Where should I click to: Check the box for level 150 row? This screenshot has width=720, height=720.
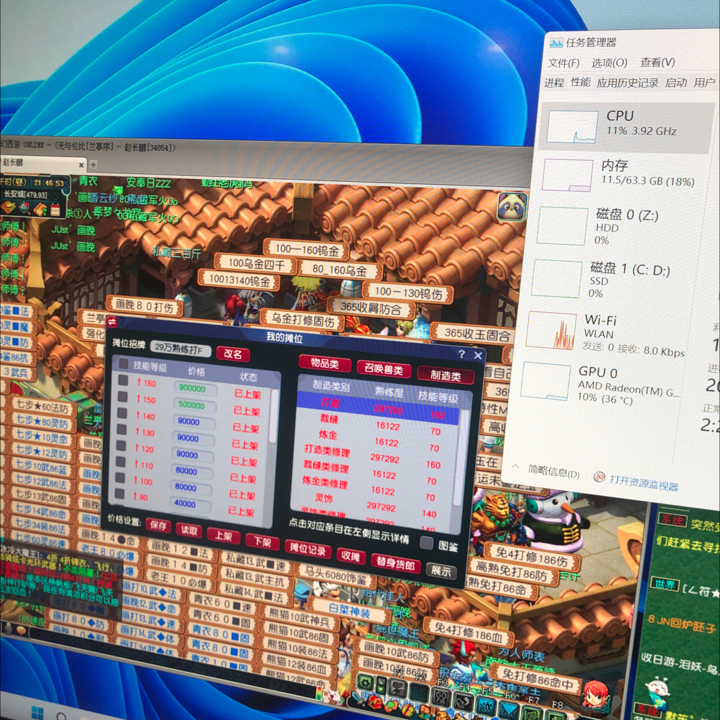coord(122,396)
